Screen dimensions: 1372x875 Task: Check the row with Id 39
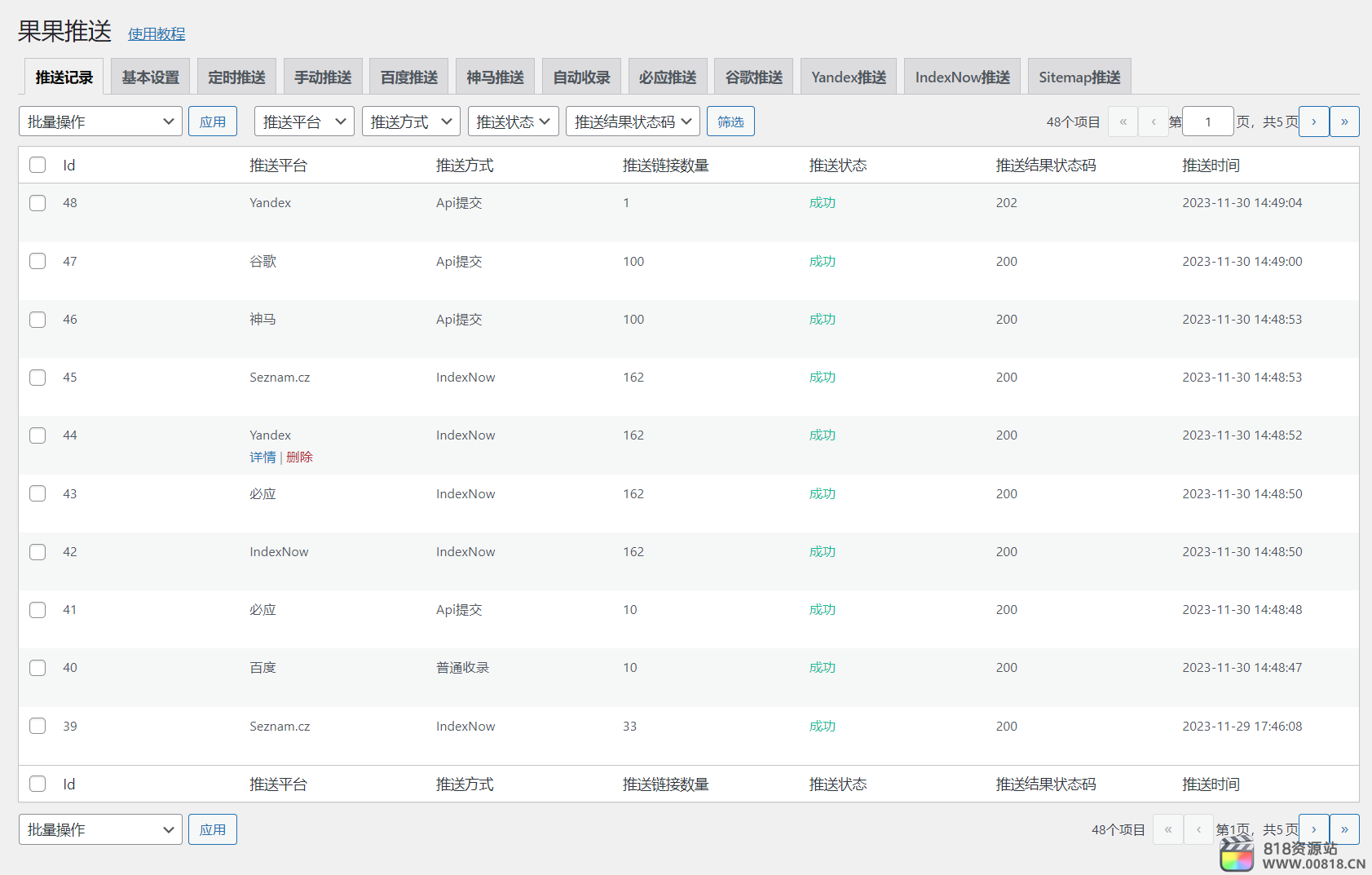pyautogui.click(x=37, y=726)
